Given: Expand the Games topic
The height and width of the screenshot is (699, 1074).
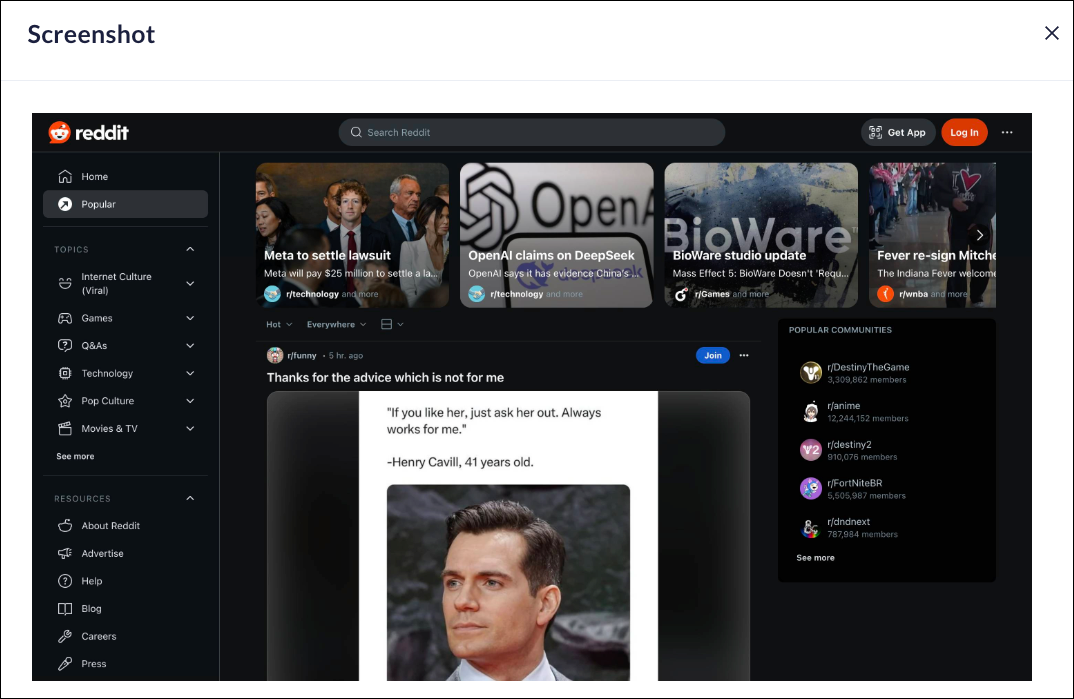Looking at the screenshot, I should click(190, 318).
